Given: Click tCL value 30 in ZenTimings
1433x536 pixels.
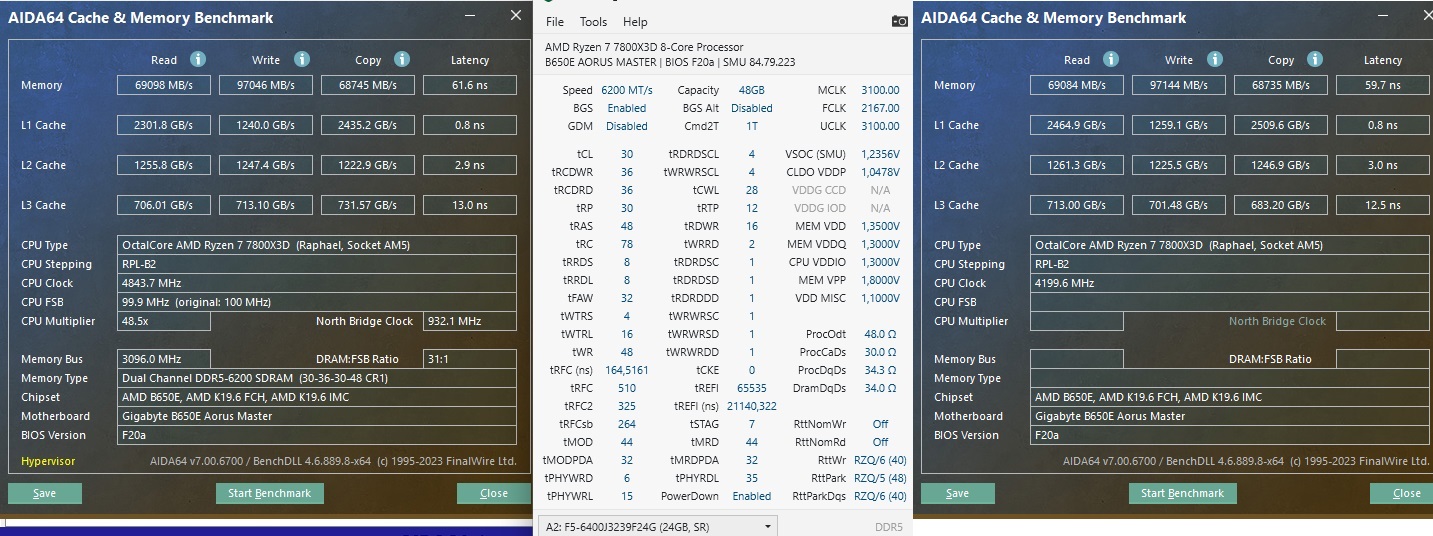Looking at the screenshot, I should click(x=626, y=154).
